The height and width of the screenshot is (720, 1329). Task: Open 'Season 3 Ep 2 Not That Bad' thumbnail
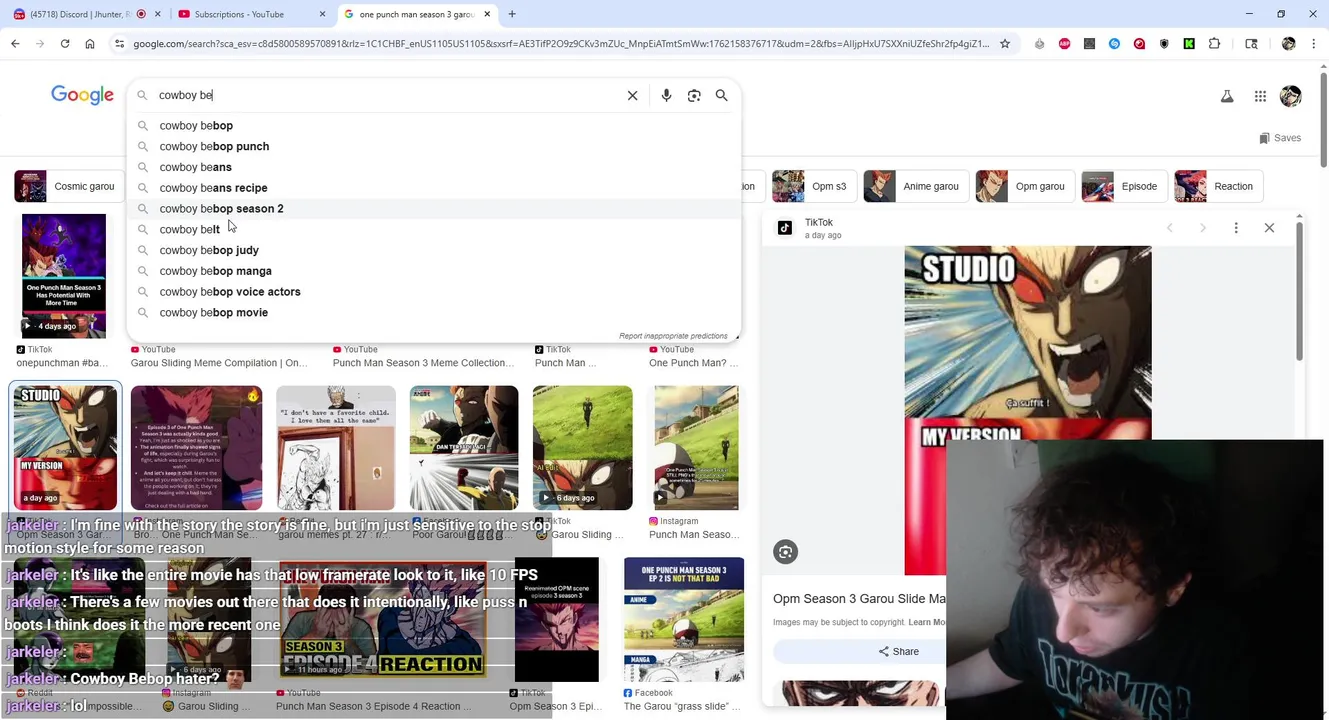tap(684, 620)
